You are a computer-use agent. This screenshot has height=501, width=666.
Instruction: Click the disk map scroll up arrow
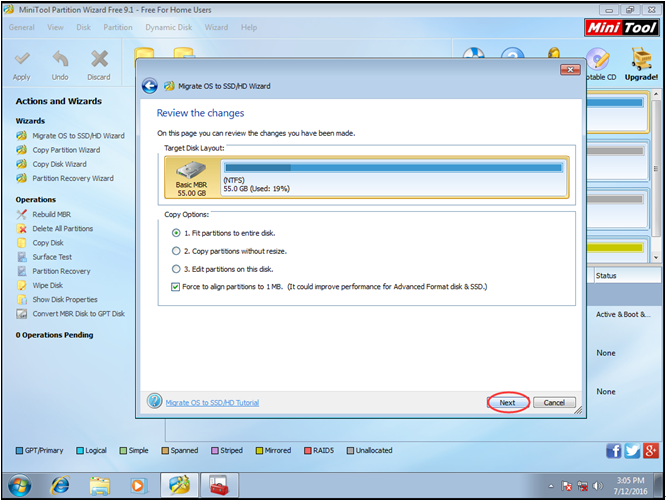656,93
